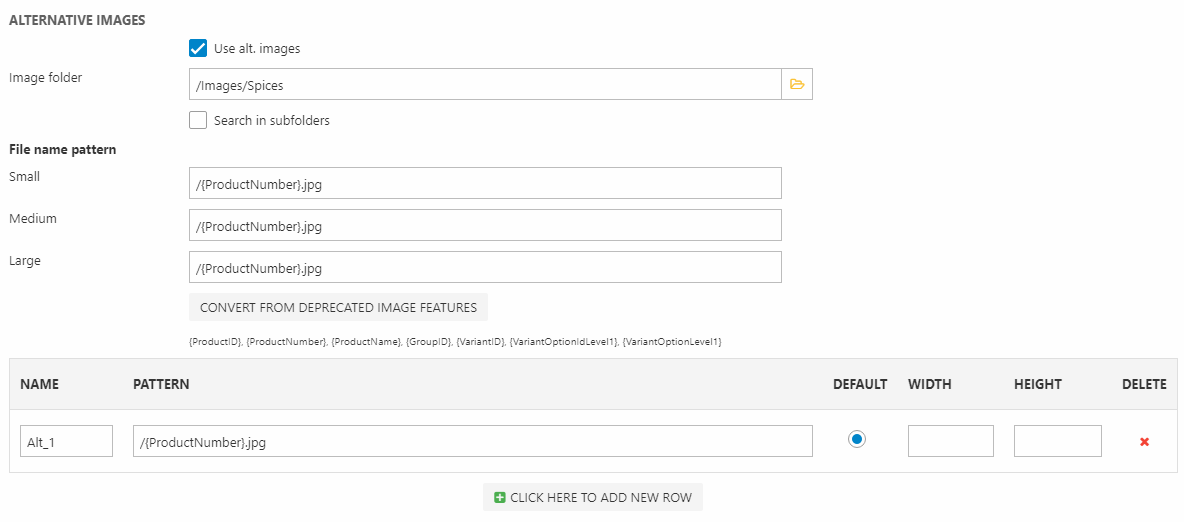The height and width of the screenshot is (522, 1184).
Task: Click the DEFAULT column header
Action: 859,384
